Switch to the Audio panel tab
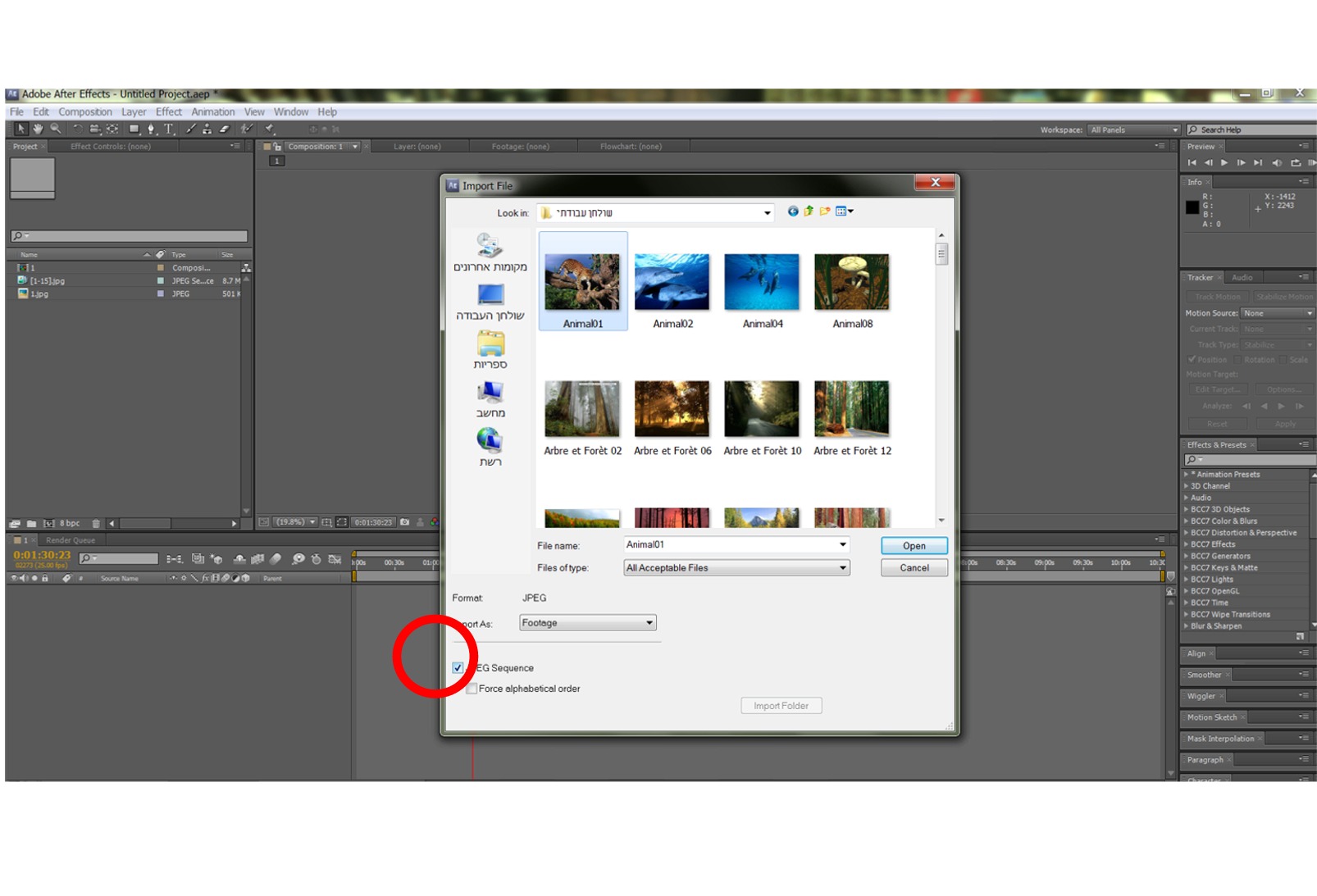The width and height of the screenshot is (1317, 896). [1242, 278]
